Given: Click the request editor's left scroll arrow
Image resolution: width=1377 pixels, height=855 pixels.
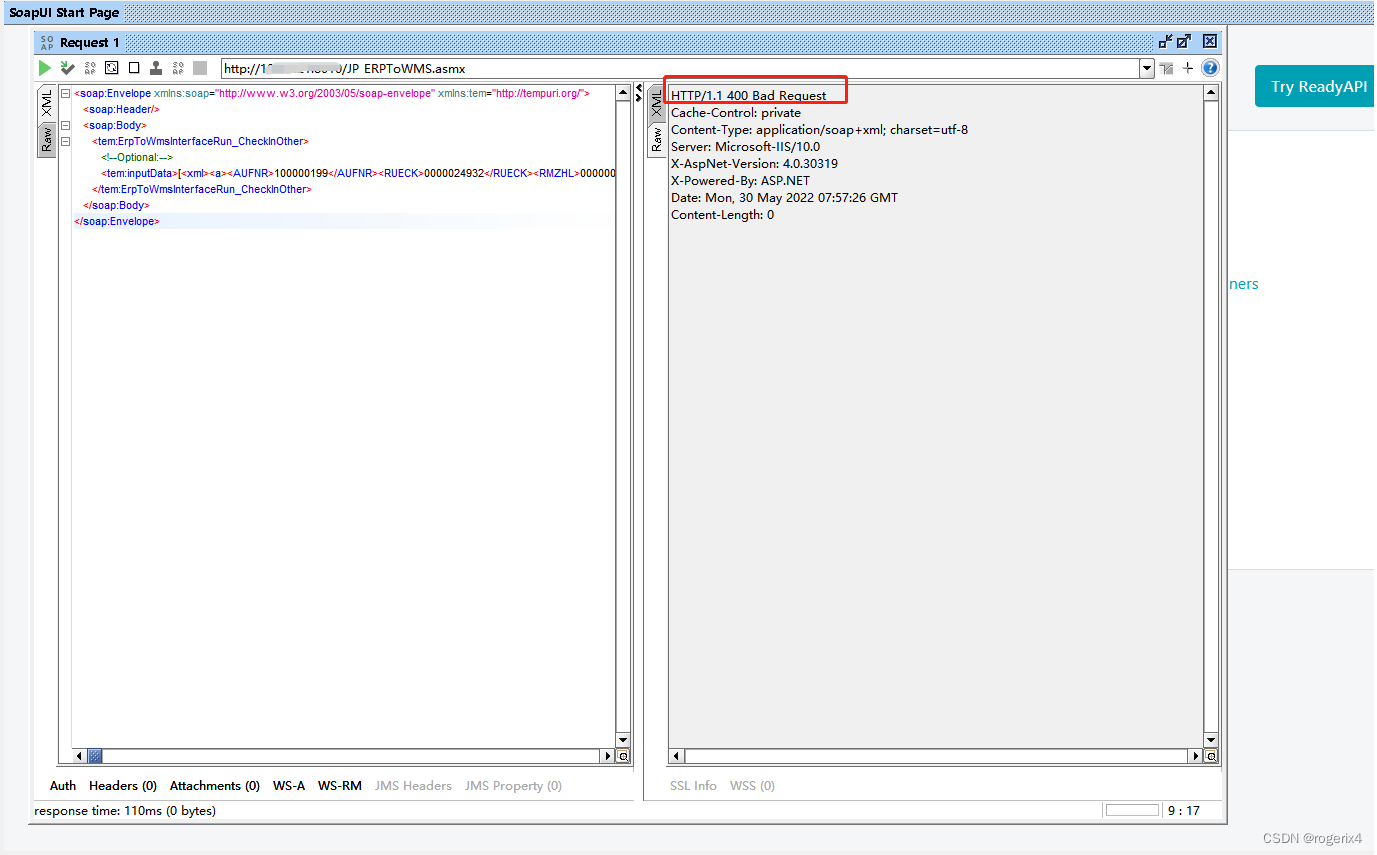Looking at the screenshot, I should [80, 756].
